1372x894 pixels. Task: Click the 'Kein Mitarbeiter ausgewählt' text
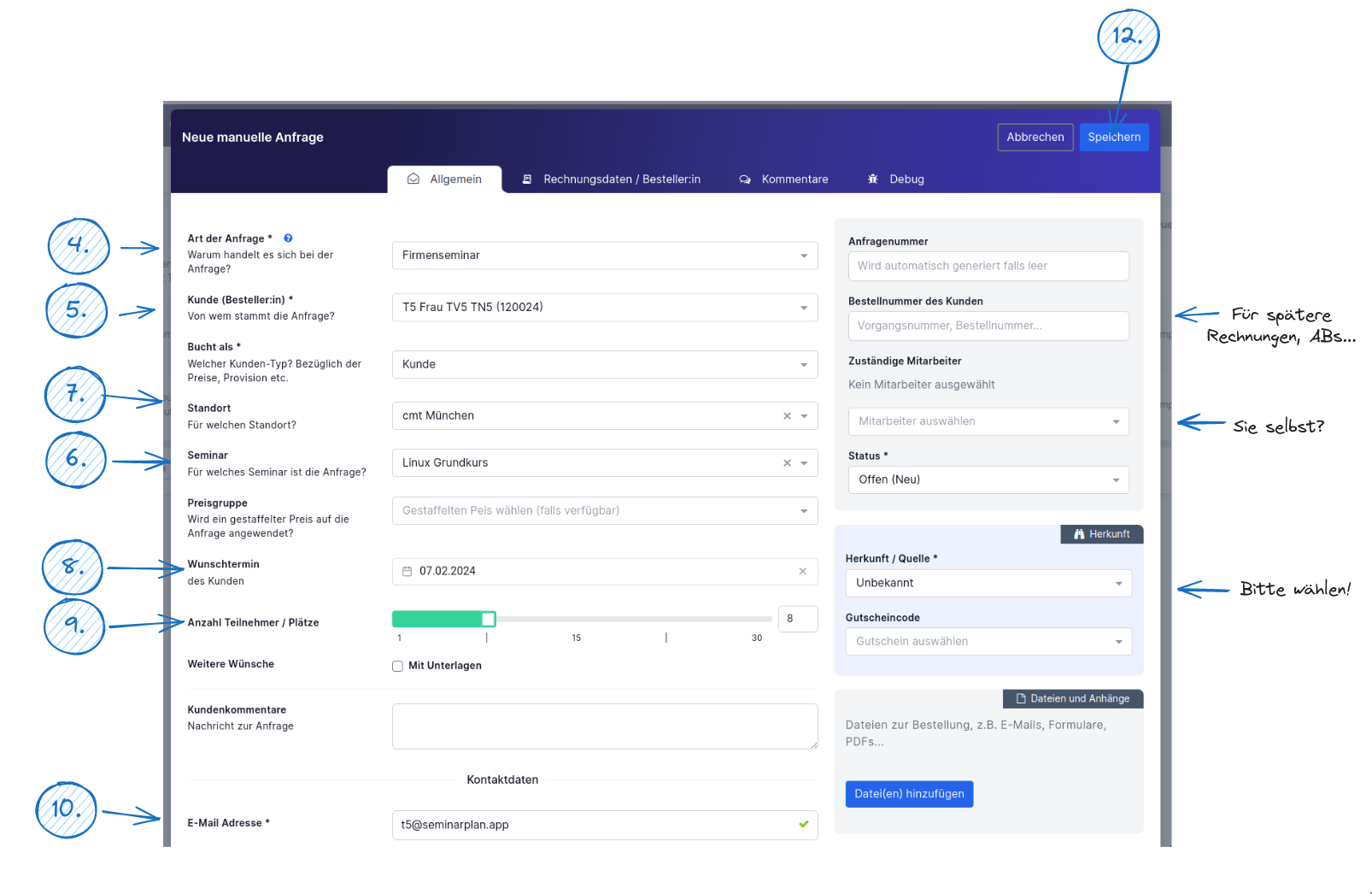pos(922,385)
